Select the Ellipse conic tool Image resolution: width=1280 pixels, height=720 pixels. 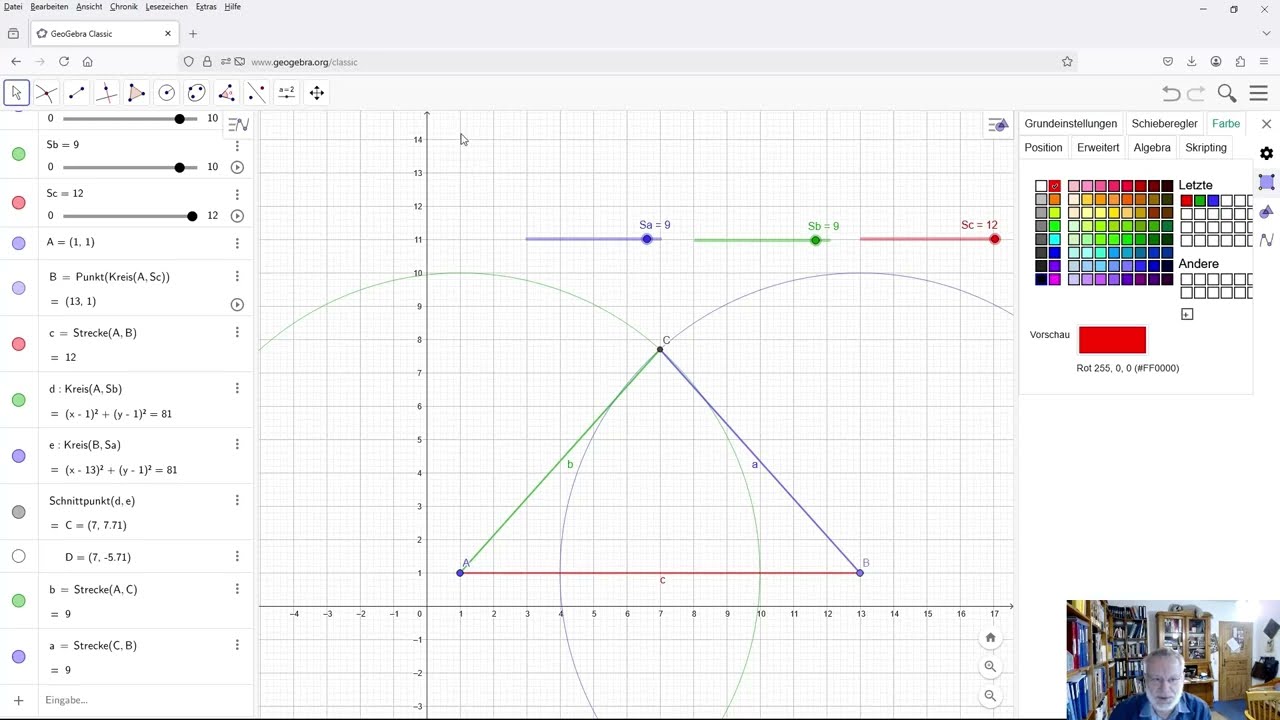[x=196, y=93]
